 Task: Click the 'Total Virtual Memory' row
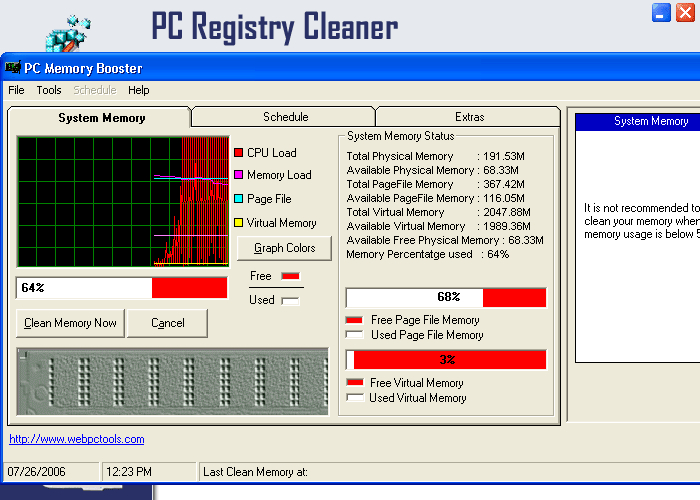click(438, 212)
